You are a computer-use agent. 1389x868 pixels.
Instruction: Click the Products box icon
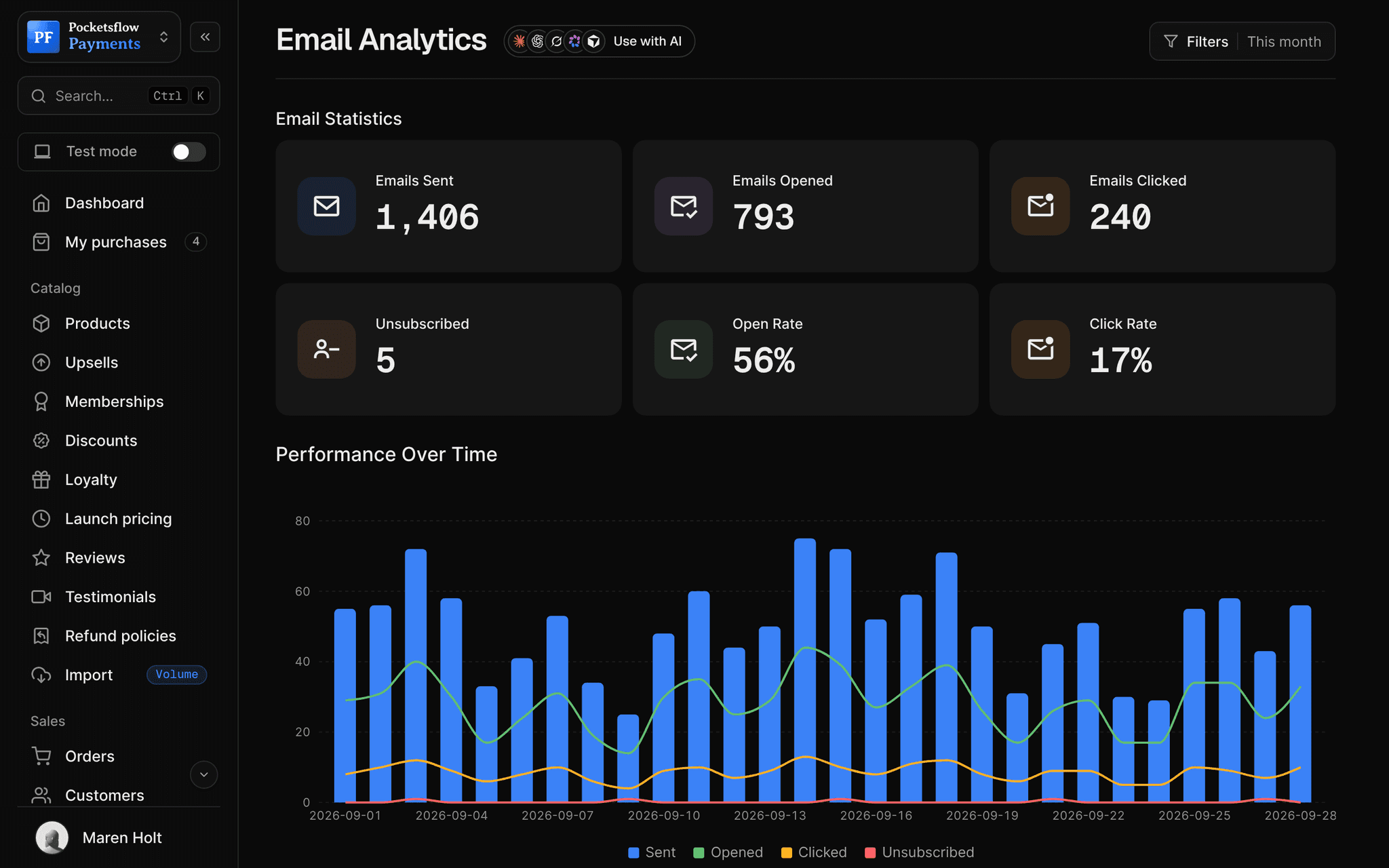click(41, 323)
